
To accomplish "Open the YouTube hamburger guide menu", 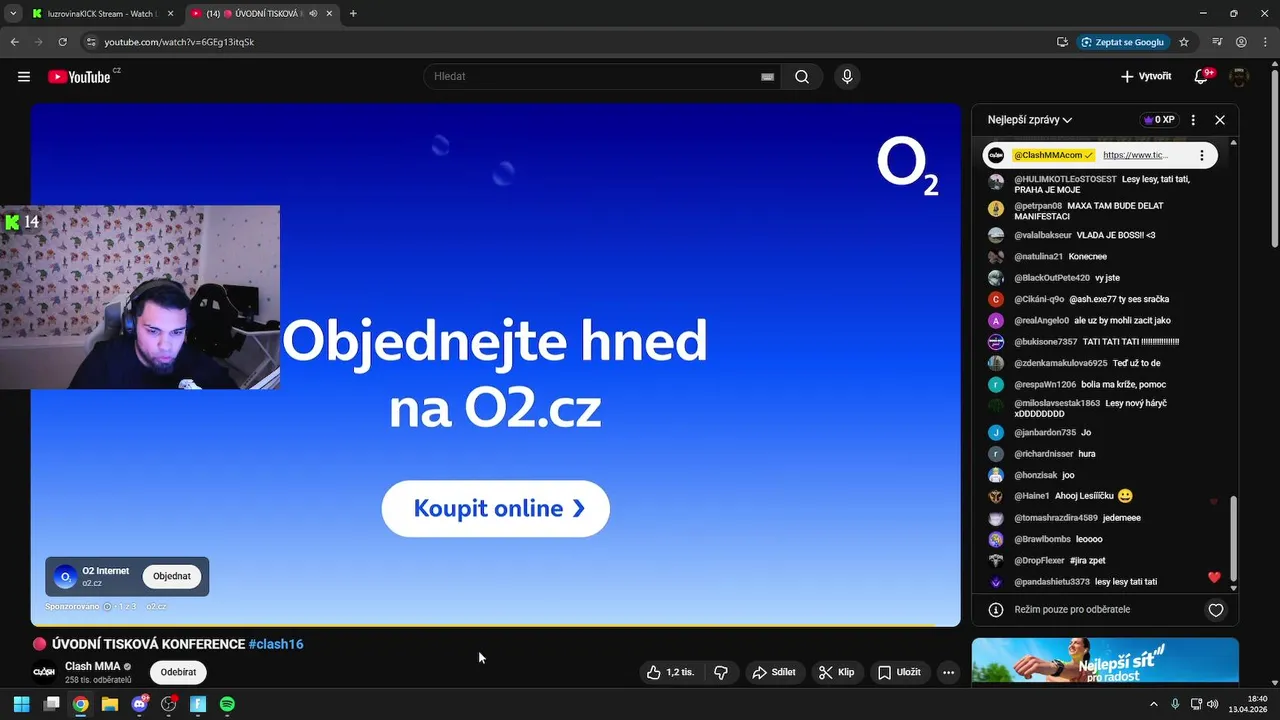I will tap(24, 77).
